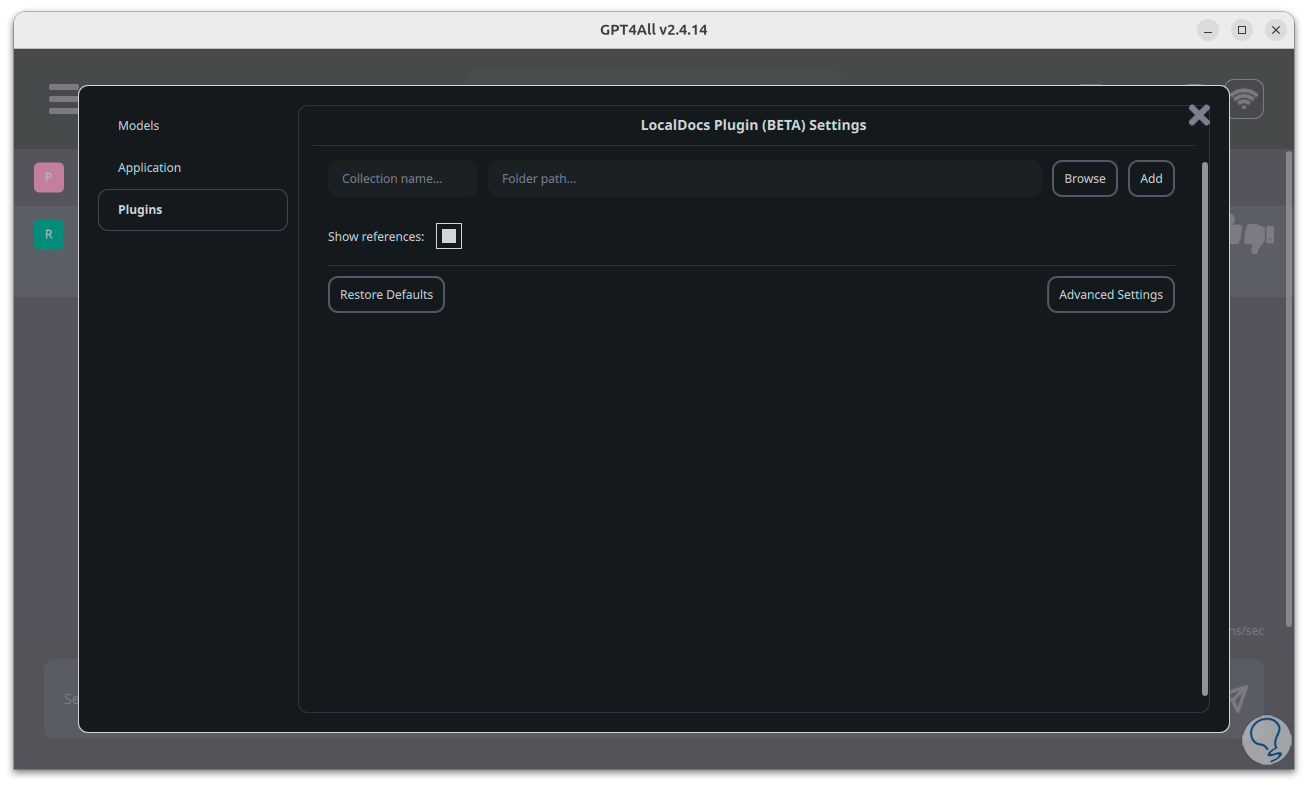Minimize the GPT4All window
Image resolution: width=1308 pixels, height=786 pixels.
[1208, 30]
